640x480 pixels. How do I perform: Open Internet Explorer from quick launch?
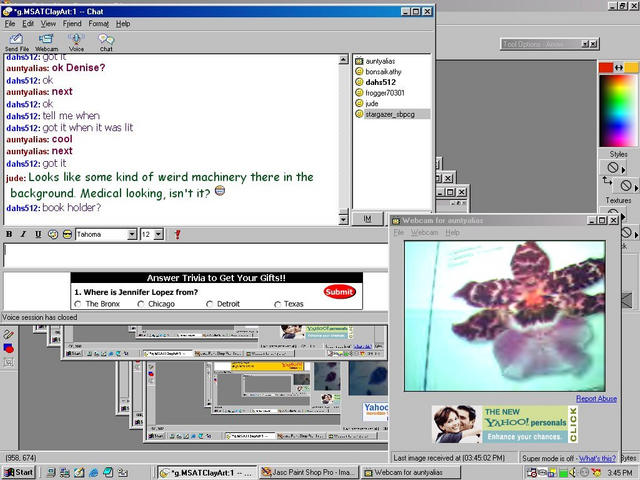pos(93,472)
